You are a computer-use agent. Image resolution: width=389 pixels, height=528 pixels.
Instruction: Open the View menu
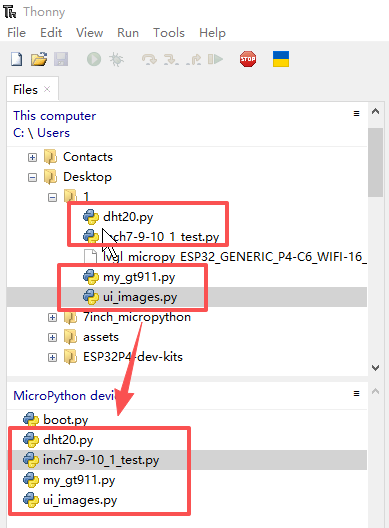(89, 33)
